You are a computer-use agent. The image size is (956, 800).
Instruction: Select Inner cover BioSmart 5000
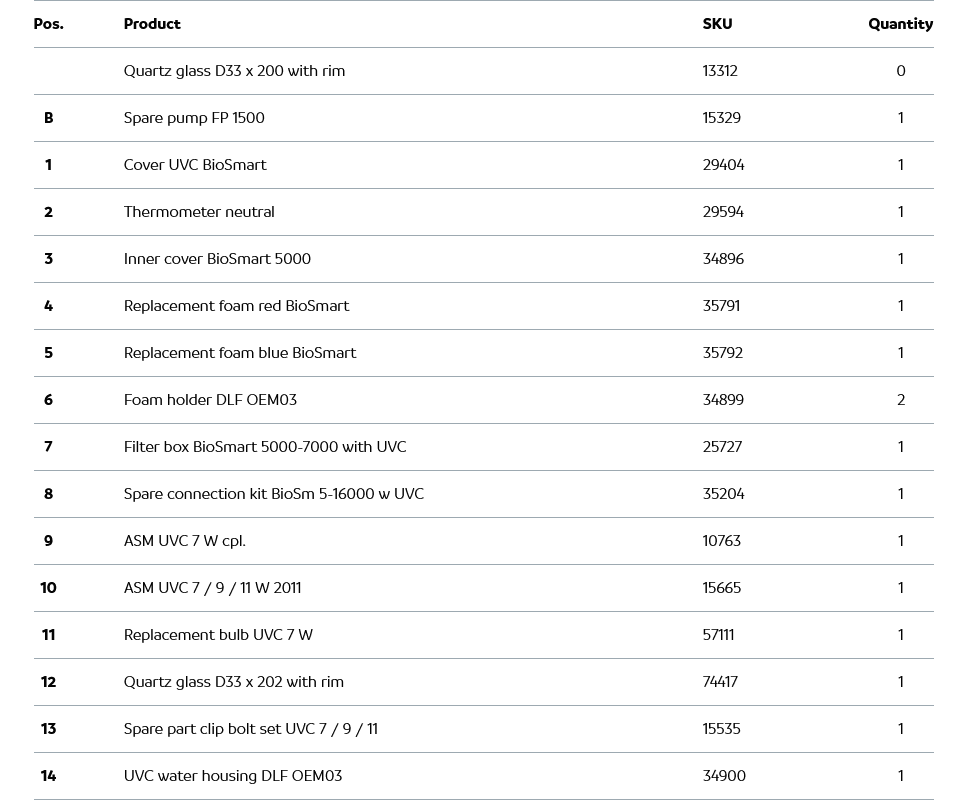click(217, 259)
